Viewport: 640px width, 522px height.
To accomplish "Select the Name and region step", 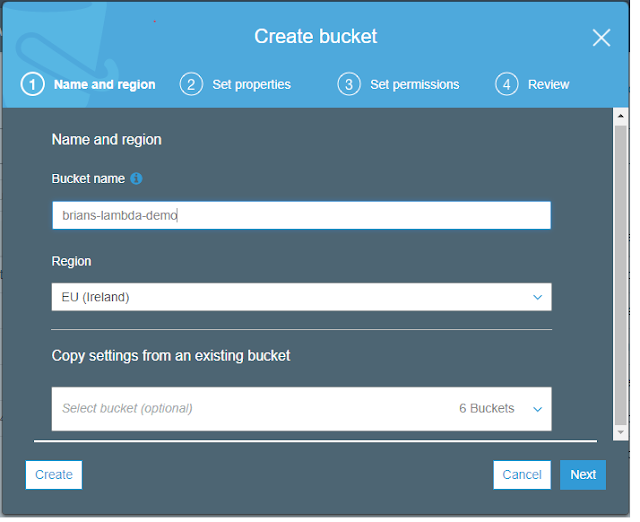I will (104, 84).
